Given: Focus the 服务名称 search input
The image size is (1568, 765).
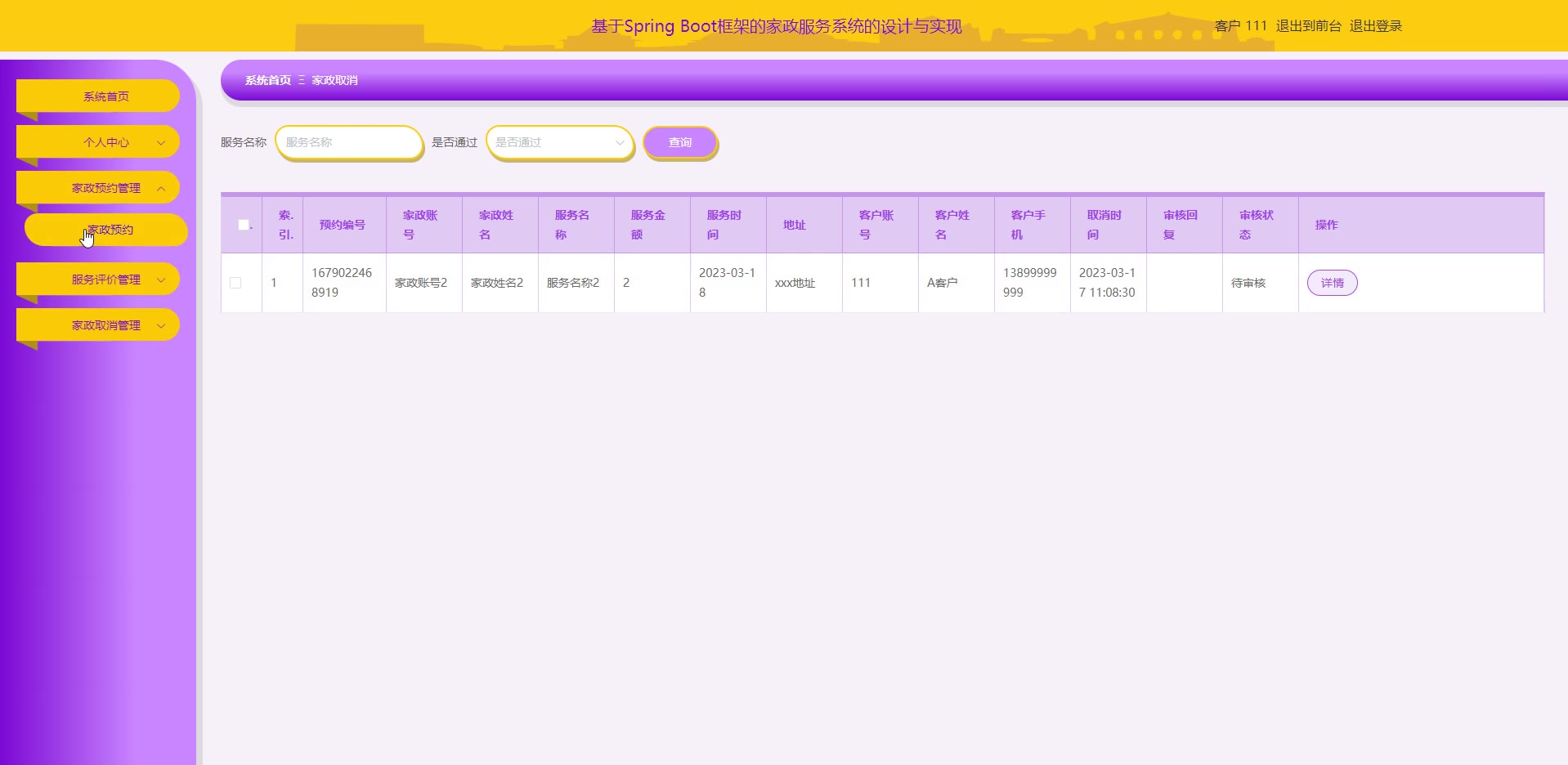Looking at the screenshot, I should click(349, 142).
